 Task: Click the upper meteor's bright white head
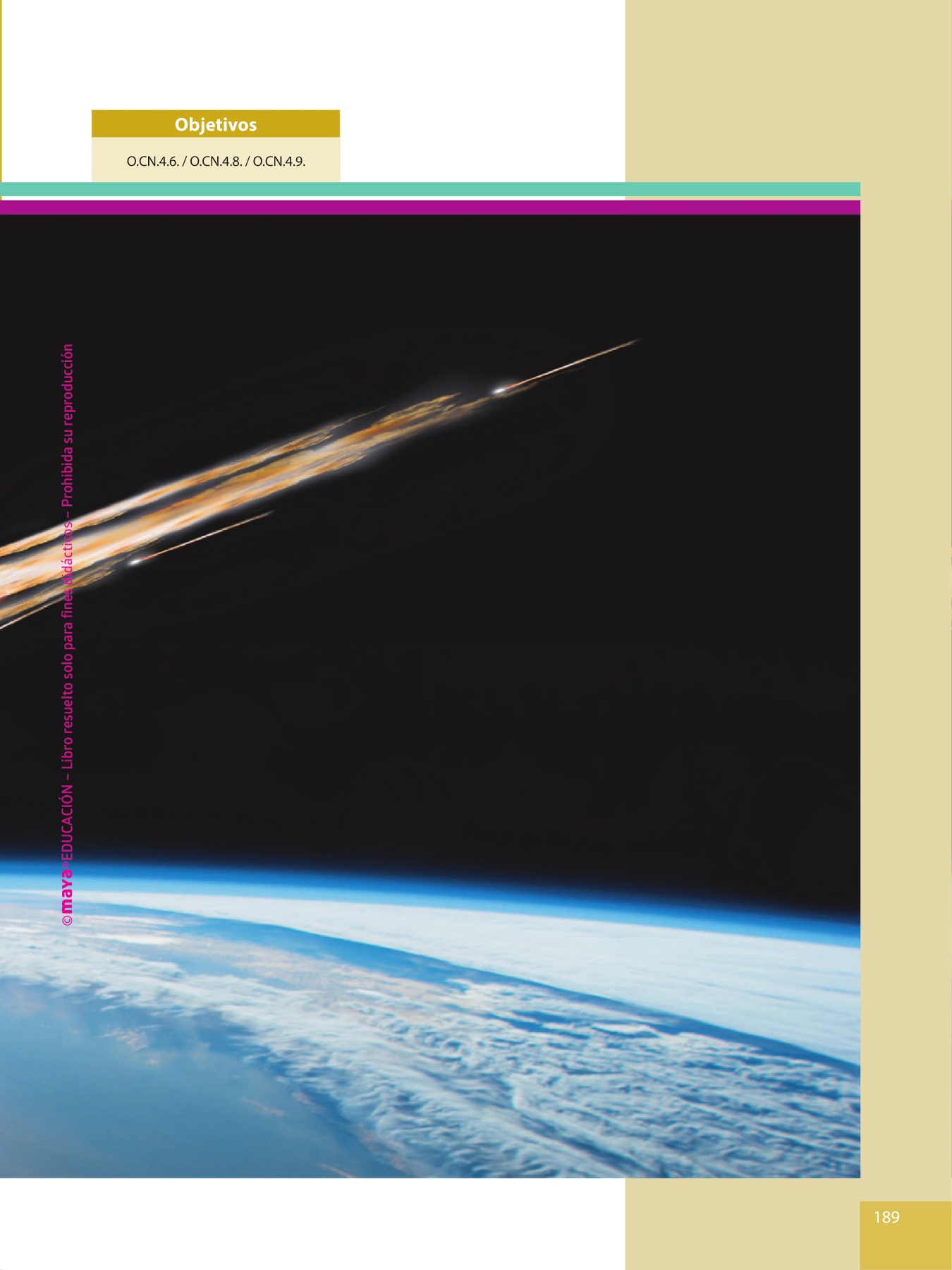pyautogui.click(x=499, y=389)
